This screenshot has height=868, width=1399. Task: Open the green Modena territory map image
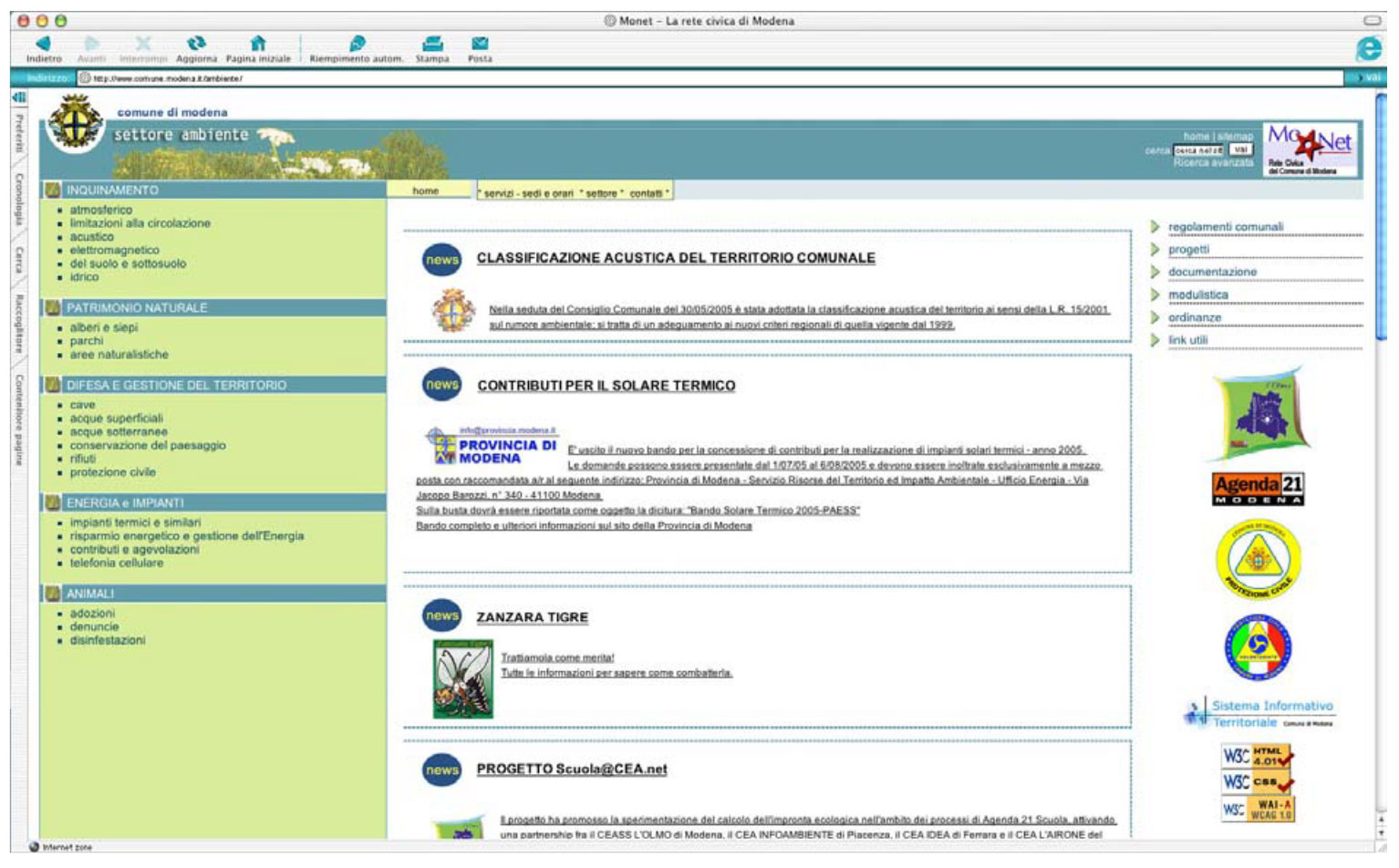pos(1259,414)
